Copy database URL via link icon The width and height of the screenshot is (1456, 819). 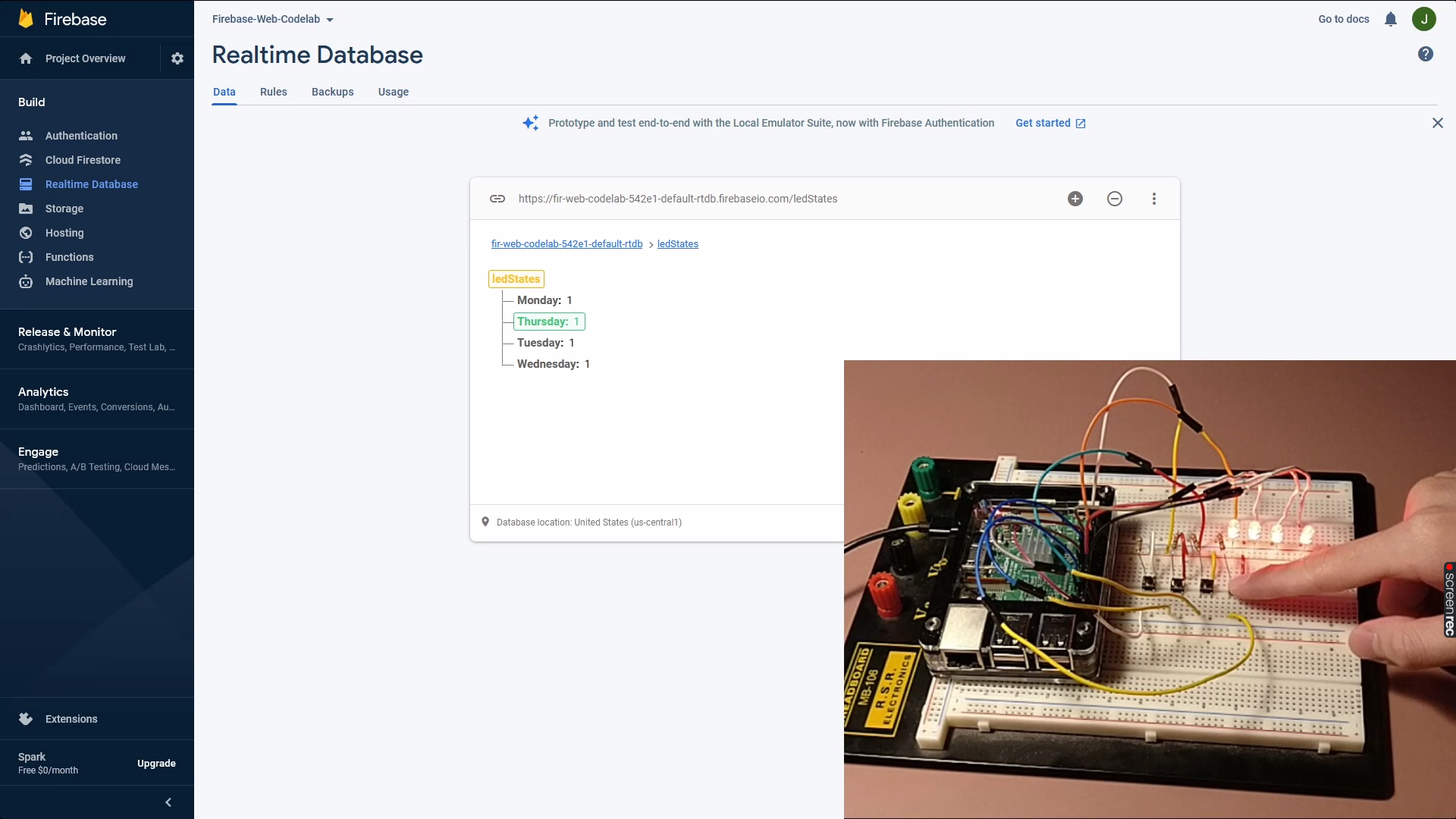click(497, 199)
